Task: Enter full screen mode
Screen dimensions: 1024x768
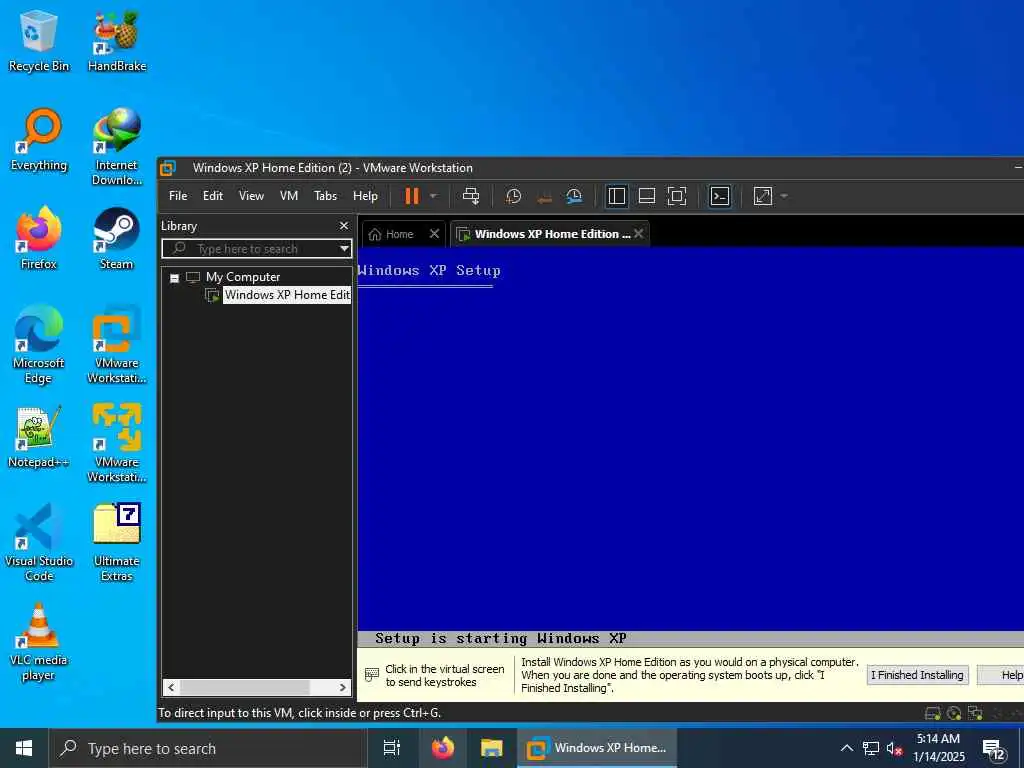Action: pyautogui.click(x=677, y=196)
